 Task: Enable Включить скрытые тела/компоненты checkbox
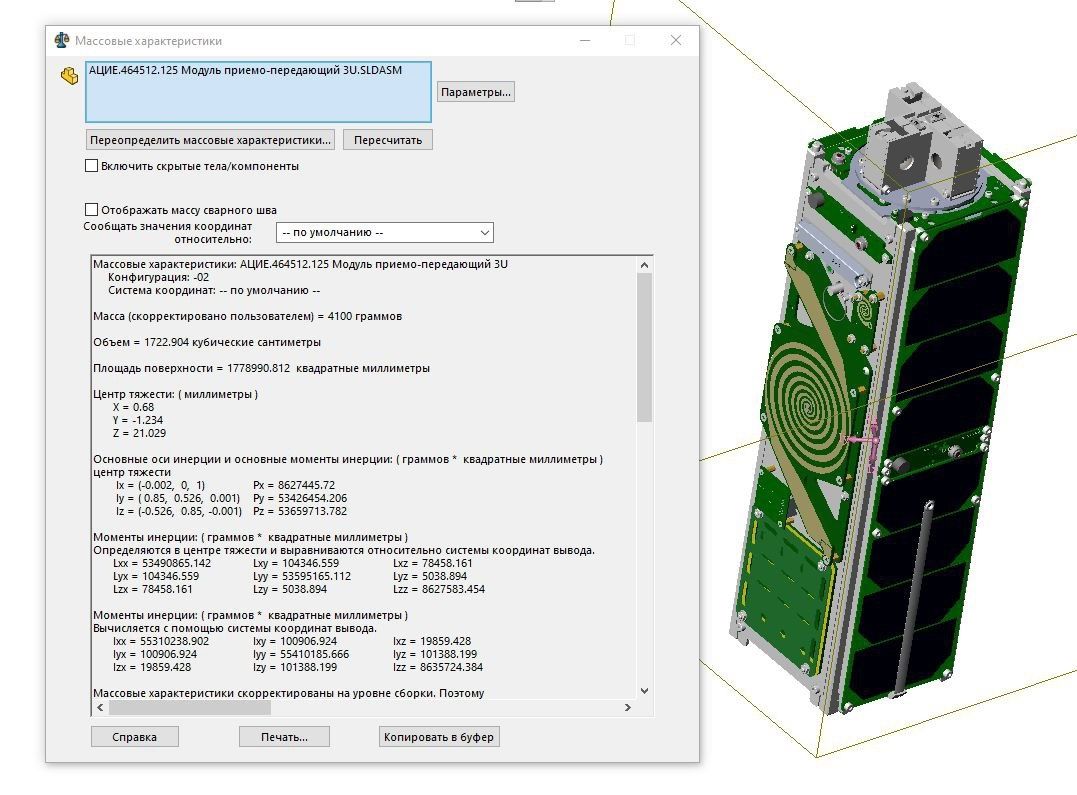point(92,166)
